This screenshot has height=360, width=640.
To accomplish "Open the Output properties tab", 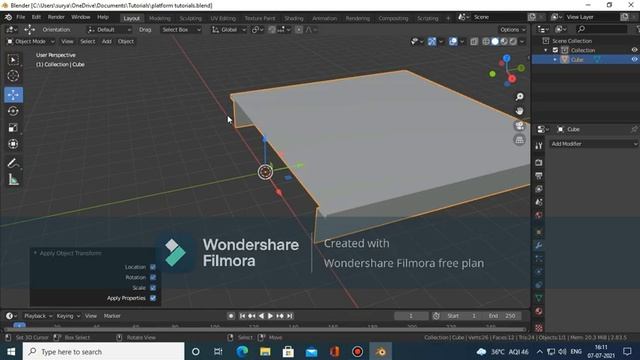I will click(x=539, y=176).
